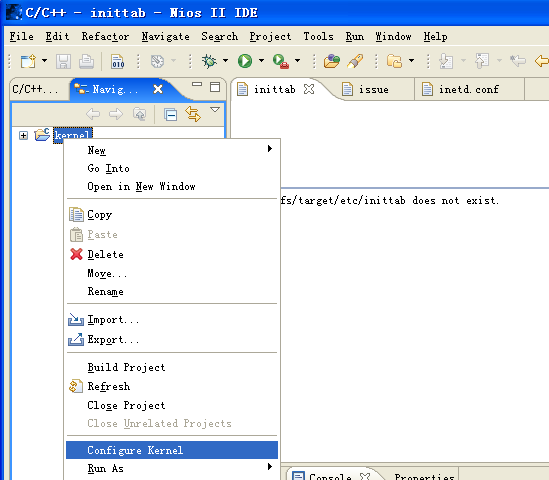549x480 pixels.
Task: Select the inittab editor tab
Action: point(275,89)
